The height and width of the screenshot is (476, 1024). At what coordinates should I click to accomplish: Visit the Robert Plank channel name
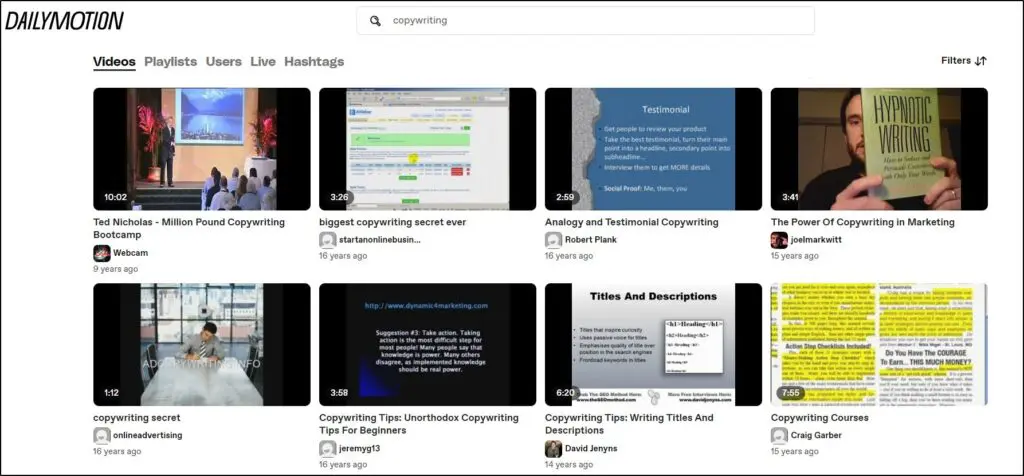pyautogui.click(x=591, y=240)
